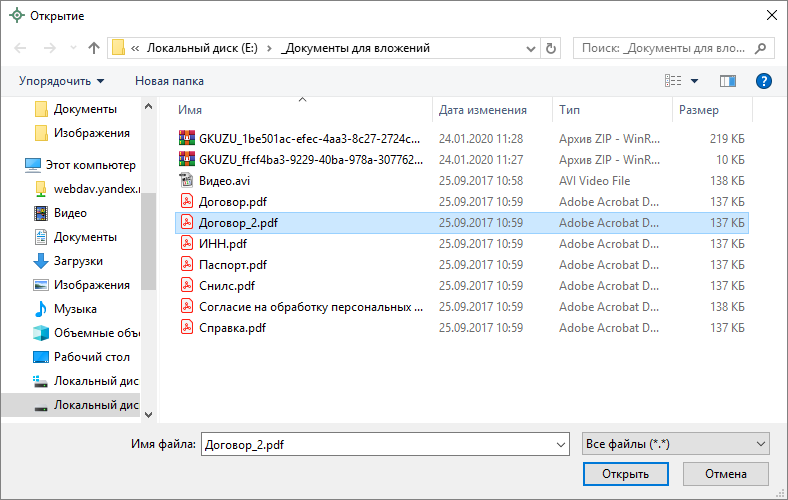The image size is (788, 500).
Task: Click the Музыка folder in sidebar
Action: click(75, 308)
